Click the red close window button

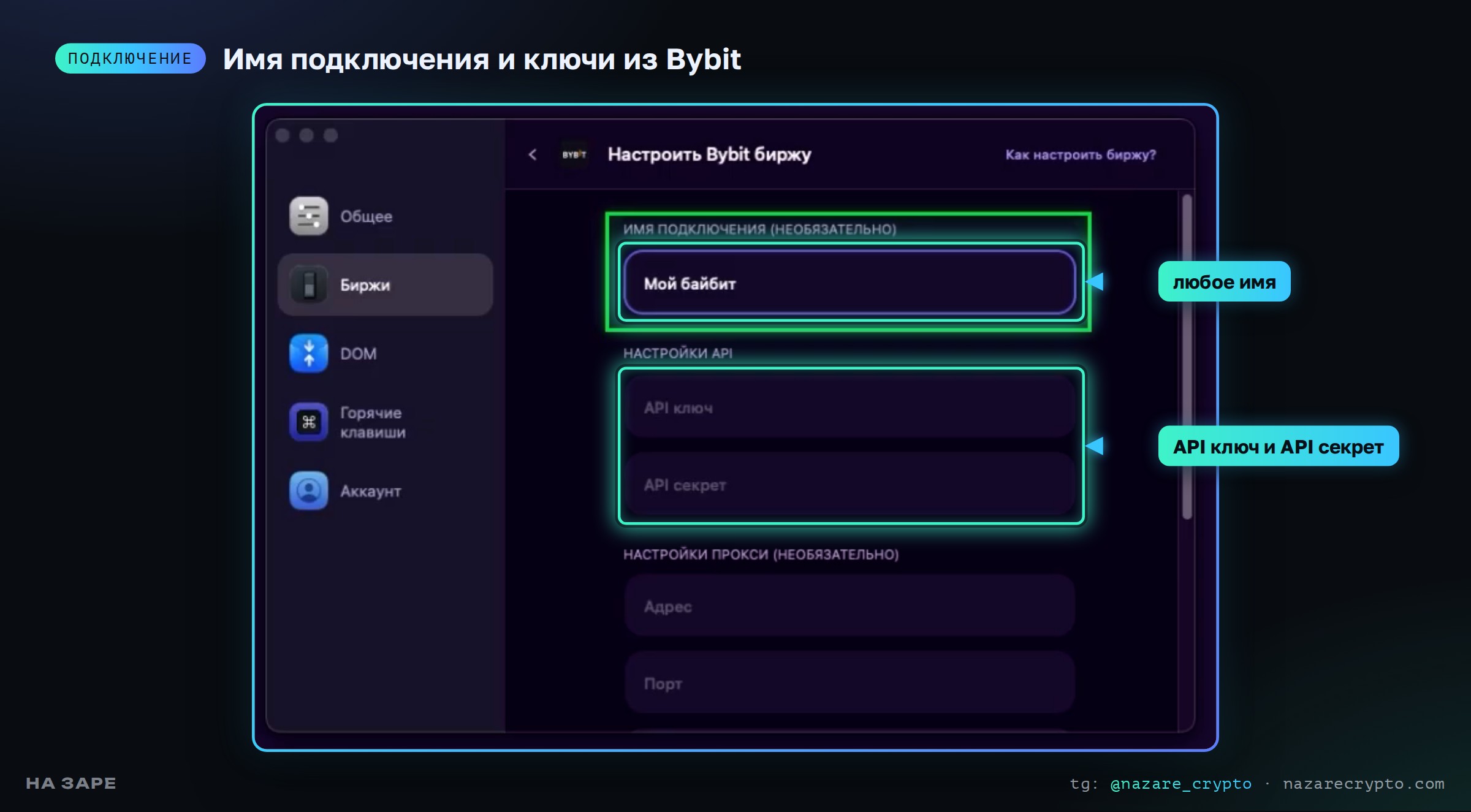point(283,135)
